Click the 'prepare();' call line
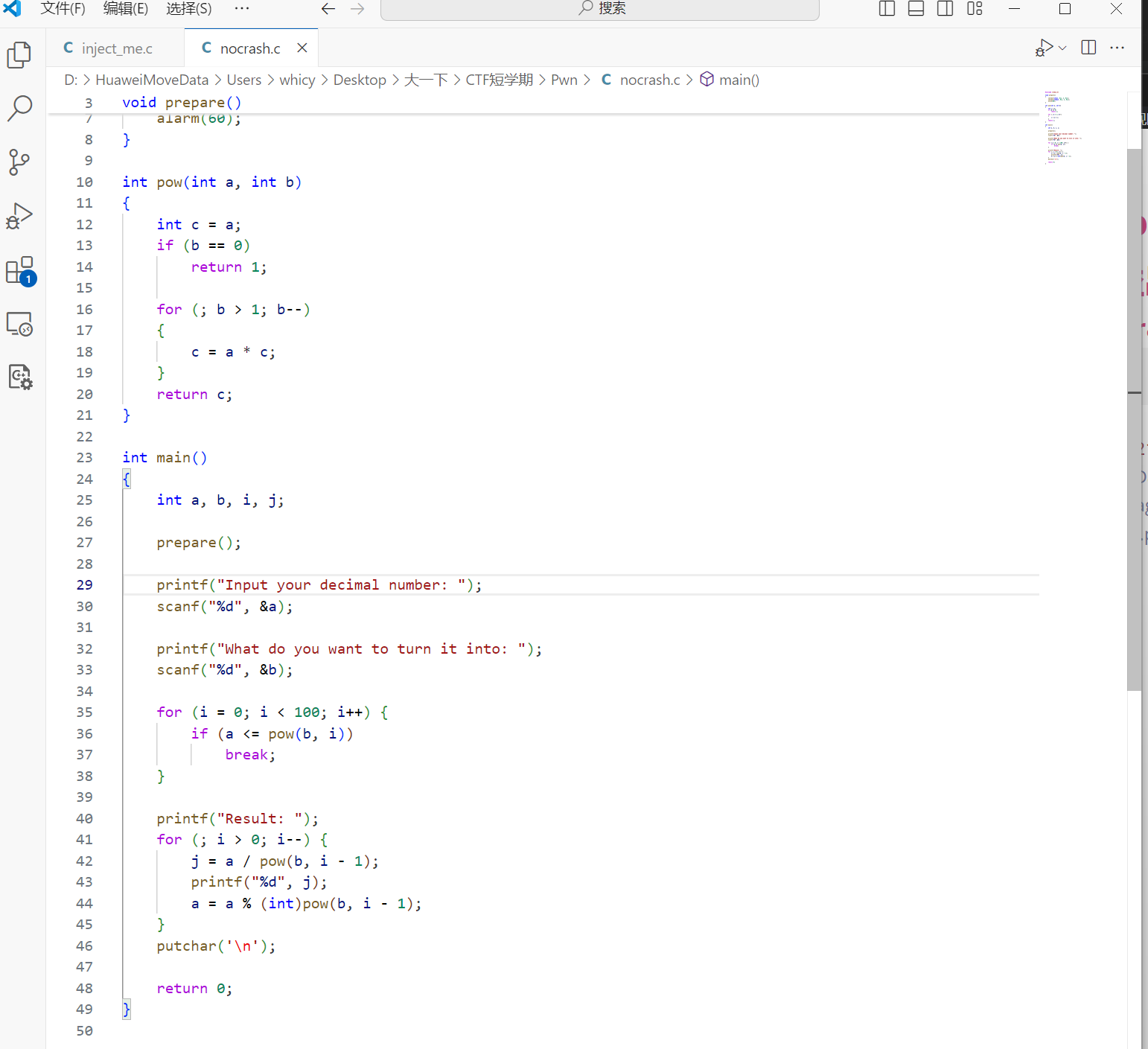This screenshot has width=1148, height=1049. point(199,543)
